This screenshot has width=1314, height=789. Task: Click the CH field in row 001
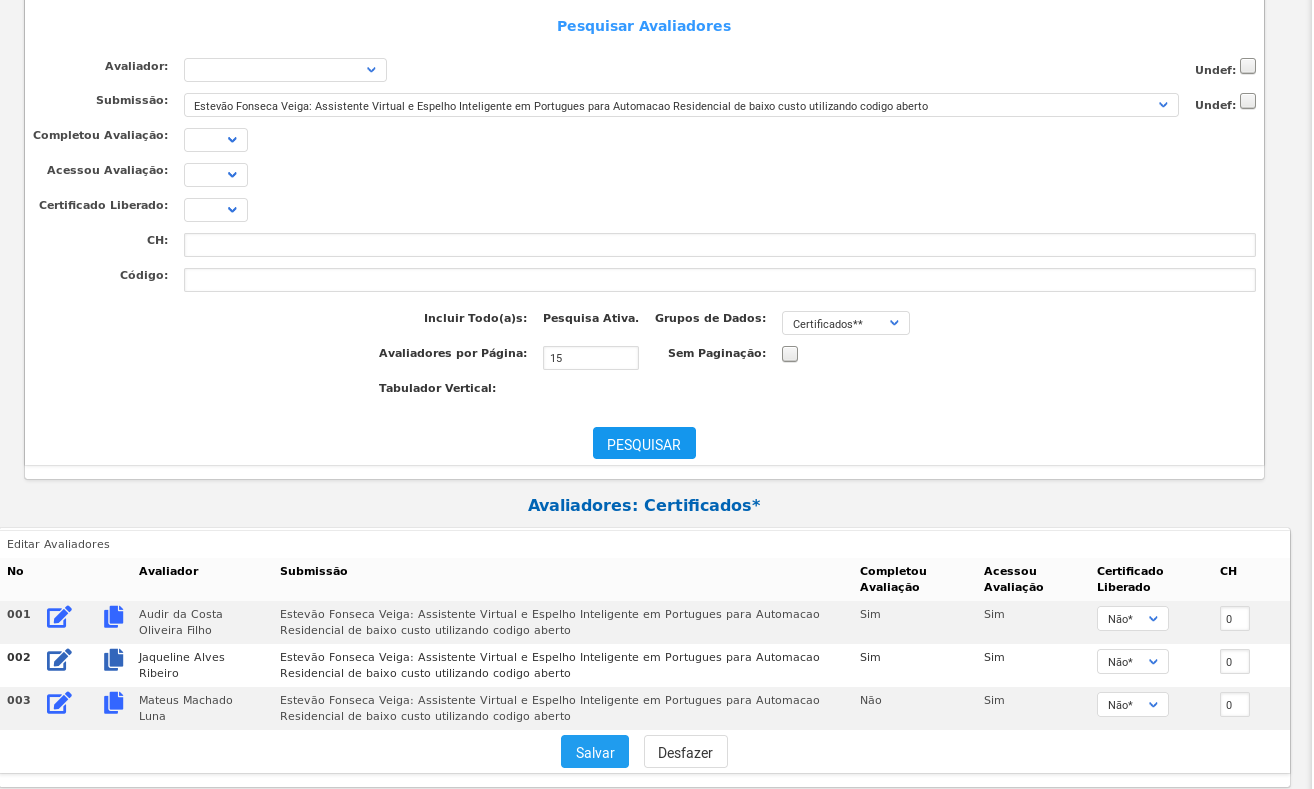1235,619
